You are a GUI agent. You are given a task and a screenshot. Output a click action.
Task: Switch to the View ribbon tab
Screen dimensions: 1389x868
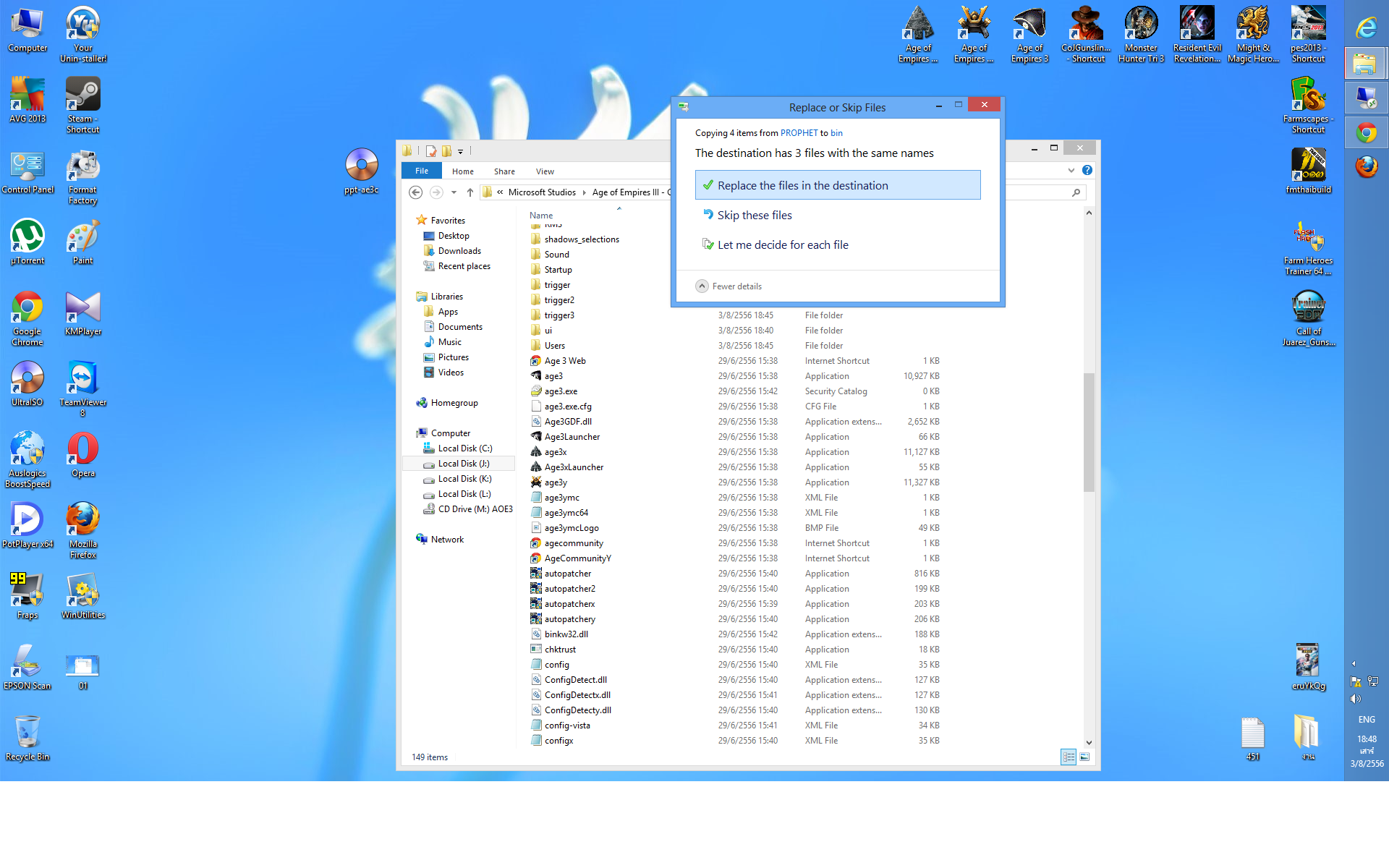tap(545, 171)
